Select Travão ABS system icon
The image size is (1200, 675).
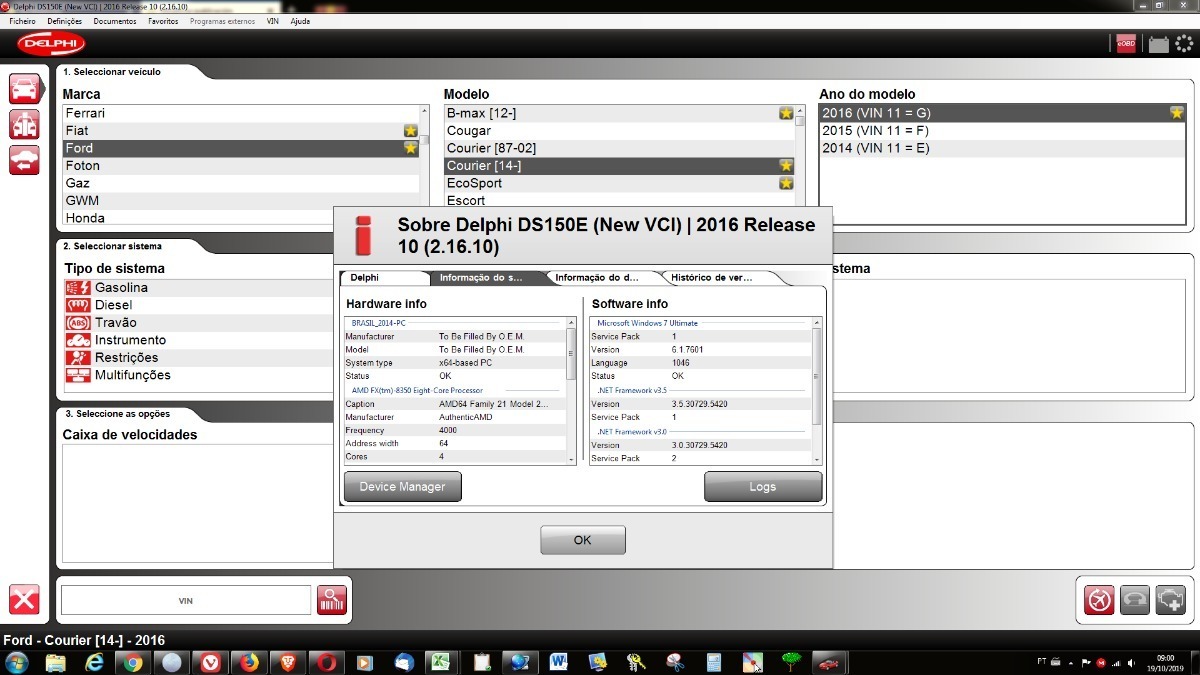(78, 323)
